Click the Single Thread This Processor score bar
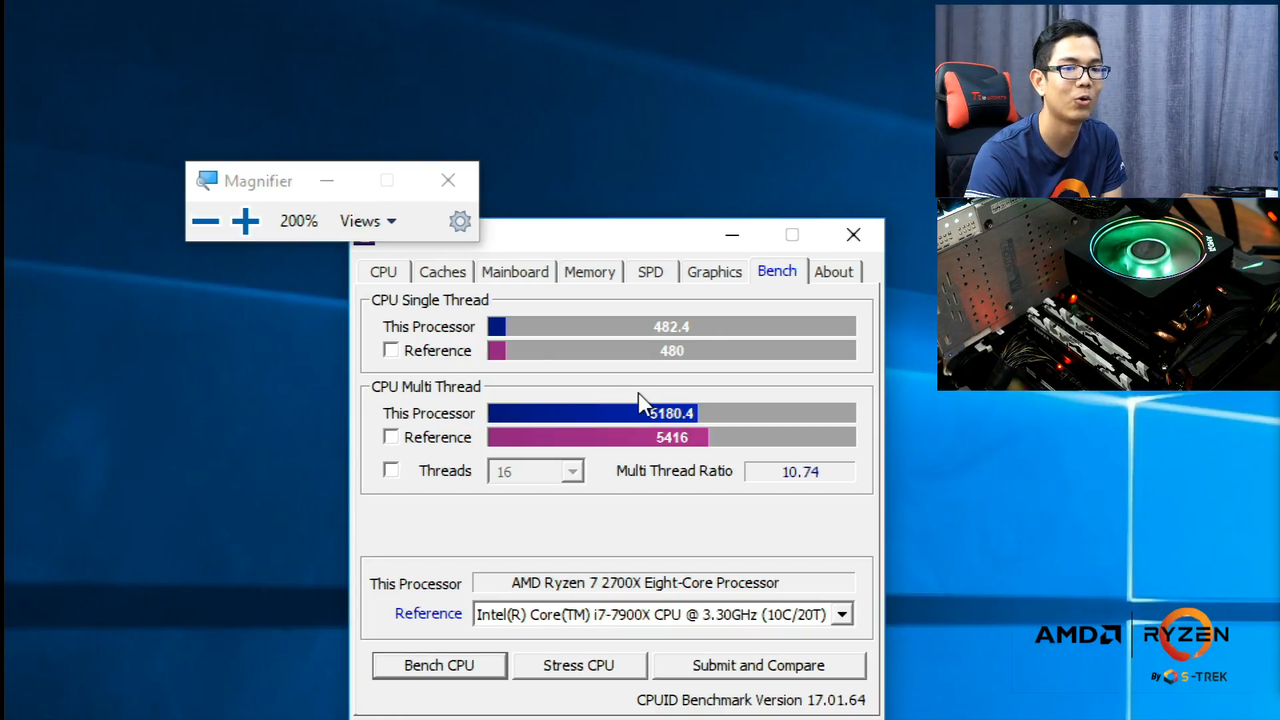 click(671, 327)
